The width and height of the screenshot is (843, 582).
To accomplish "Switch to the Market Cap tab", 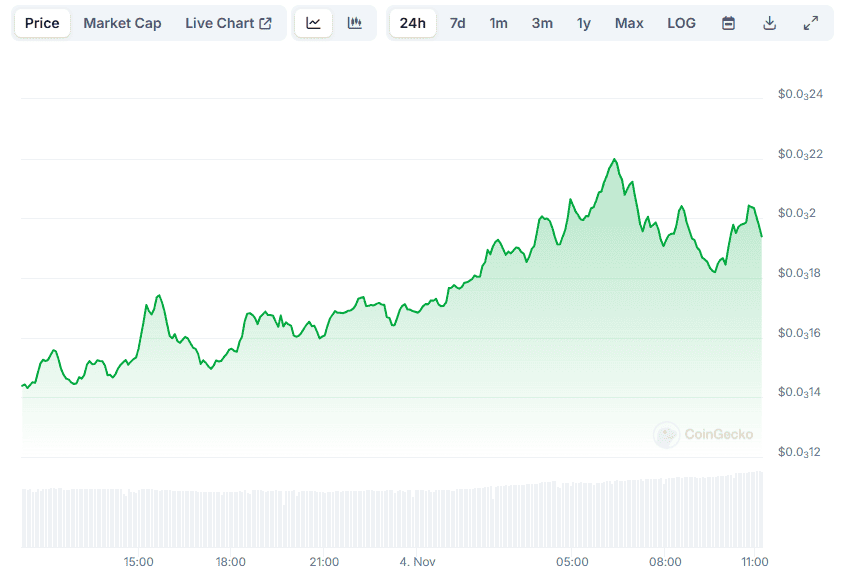I will 123,23.
